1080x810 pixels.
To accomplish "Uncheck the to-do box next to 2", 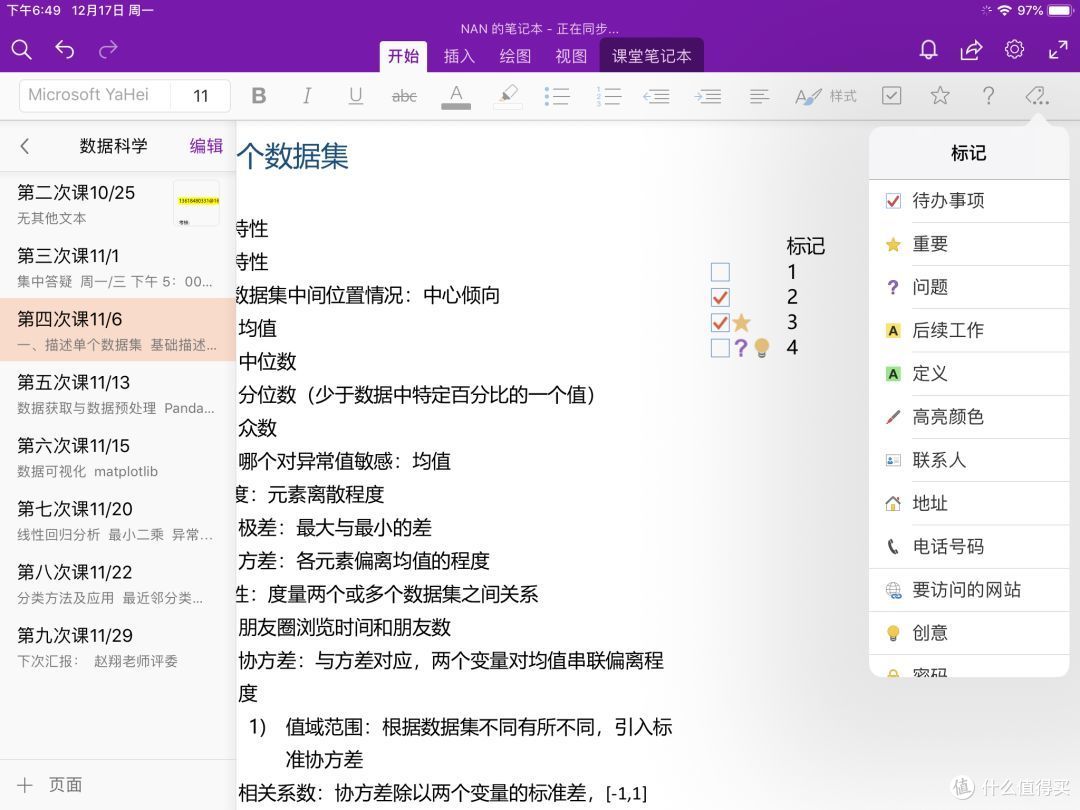I will point(720,297).
